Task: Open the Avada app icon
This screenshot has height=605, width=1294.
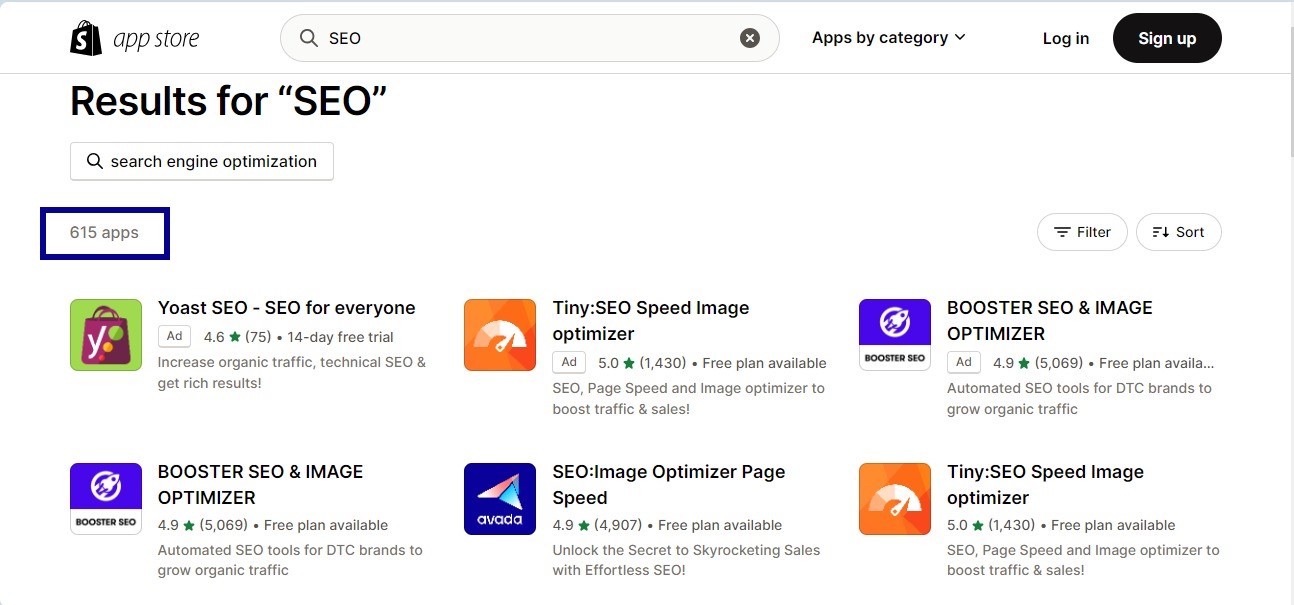Action: pyautogui.click(x=500, y=499)
